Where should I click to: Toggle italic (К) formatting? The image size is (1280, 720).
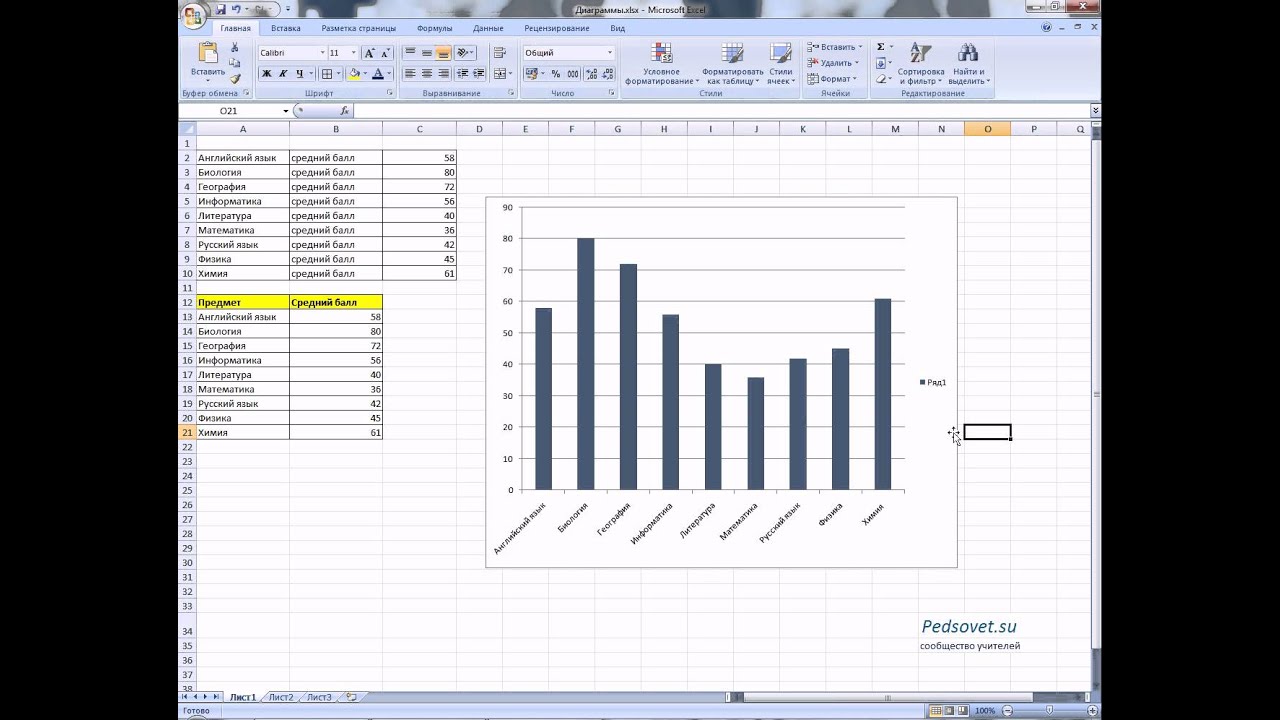(283, 74)
